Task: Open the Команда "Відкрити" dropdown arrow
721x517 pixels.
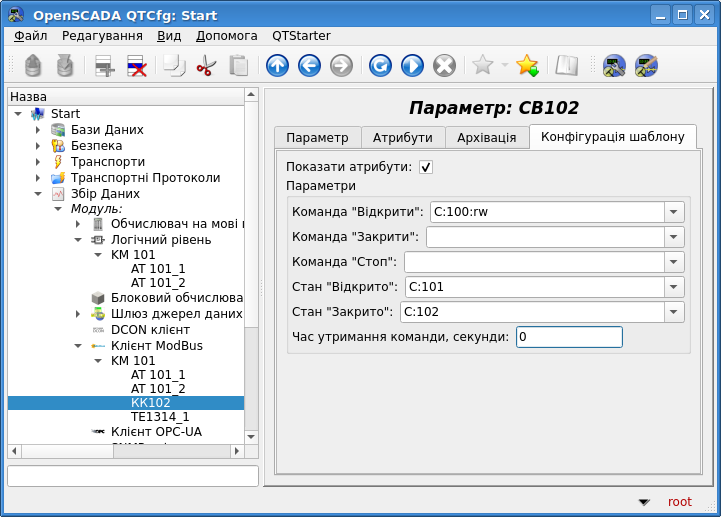Action: coord(674,212)
